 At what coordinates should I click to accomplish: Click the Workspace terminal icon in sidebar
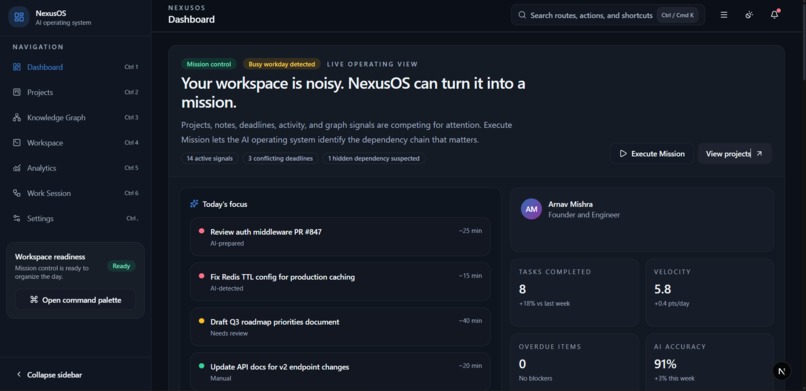coord(16,142)
